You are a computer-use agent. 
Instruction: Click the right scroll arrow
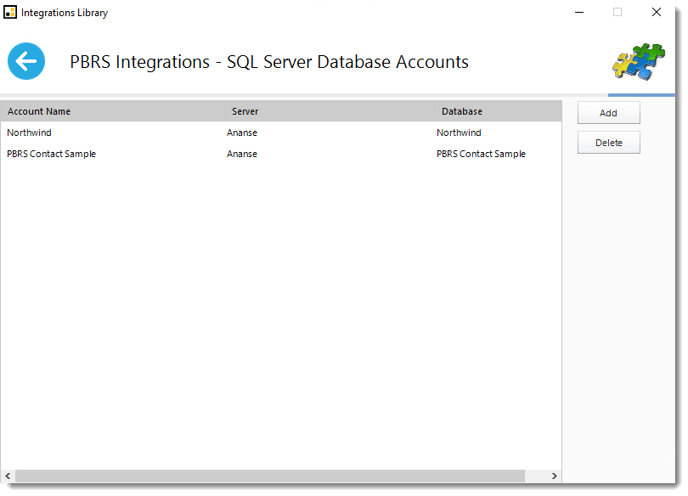554,476
